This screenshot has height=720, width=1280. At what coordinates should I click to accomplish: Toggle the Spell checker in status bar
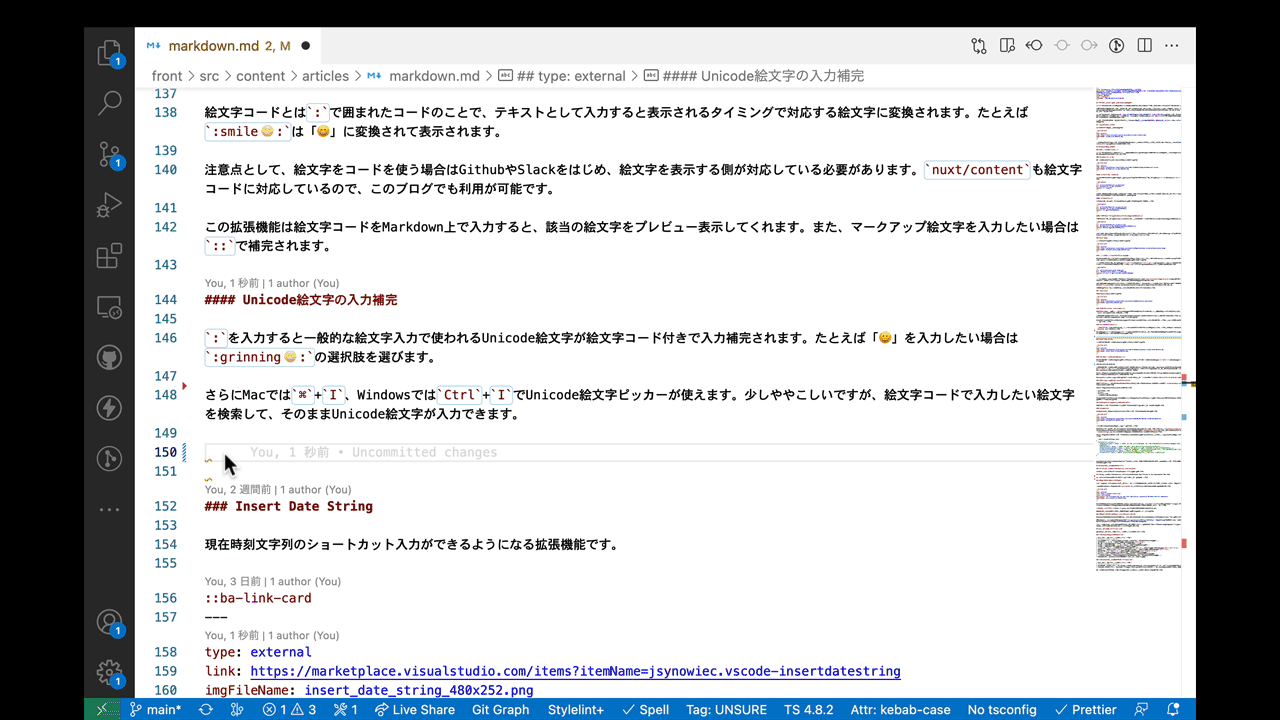[x=645, y=709]
